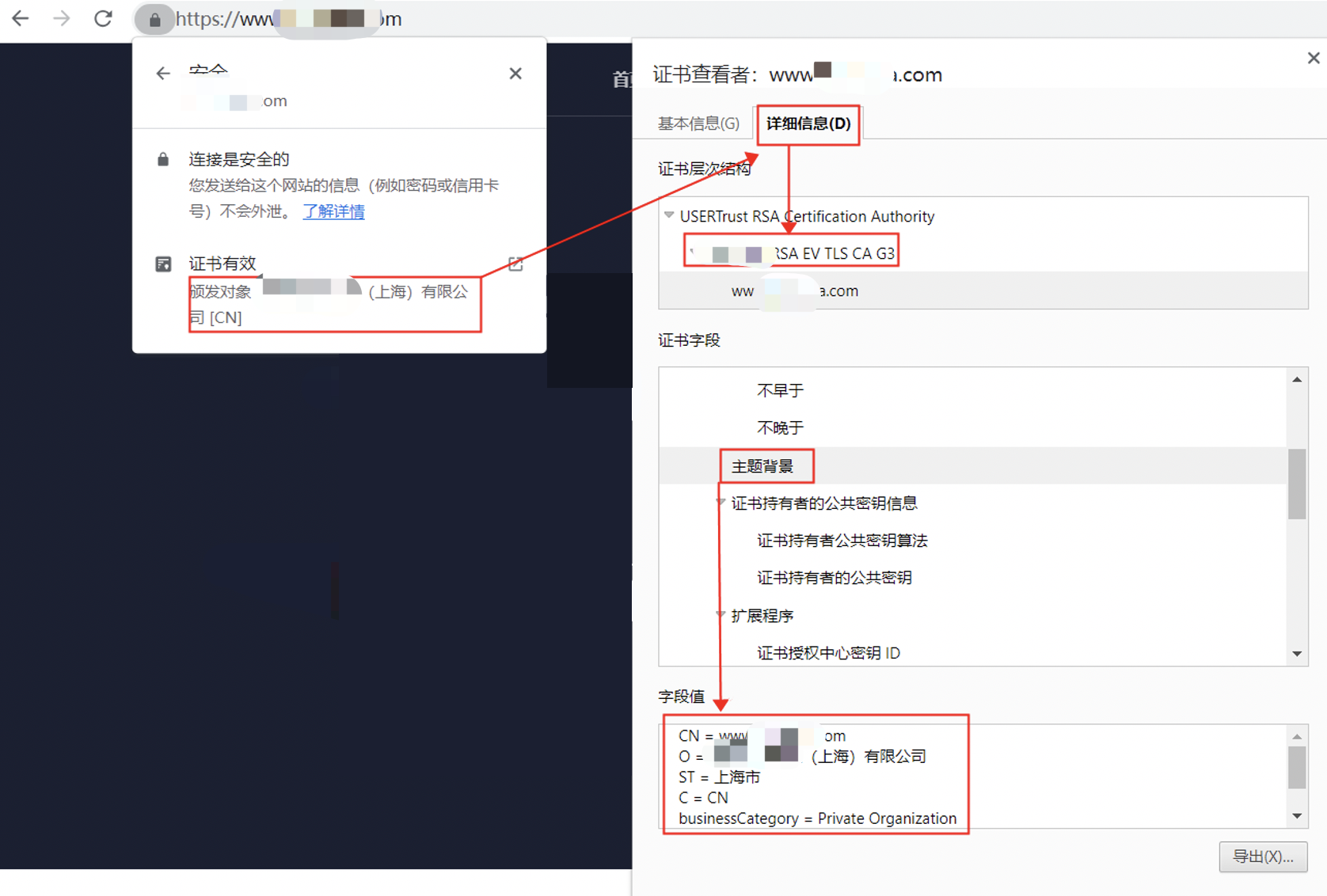The image size is (1327, 896).
Task: Open certificate details via external-link icon
Action: [x=515, y=264]
